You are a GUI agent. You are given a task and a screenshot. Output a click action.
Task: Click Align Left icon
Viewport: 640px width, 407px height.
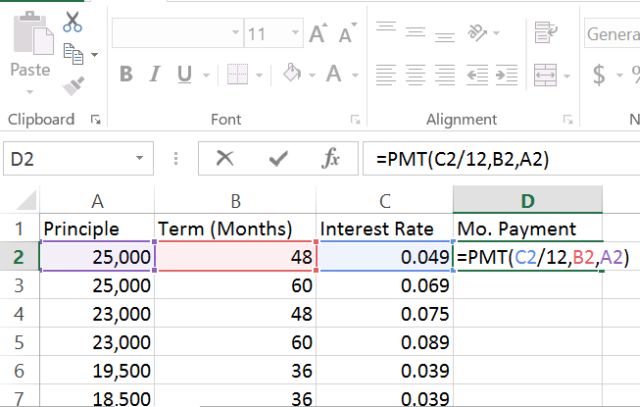[386, 75]
